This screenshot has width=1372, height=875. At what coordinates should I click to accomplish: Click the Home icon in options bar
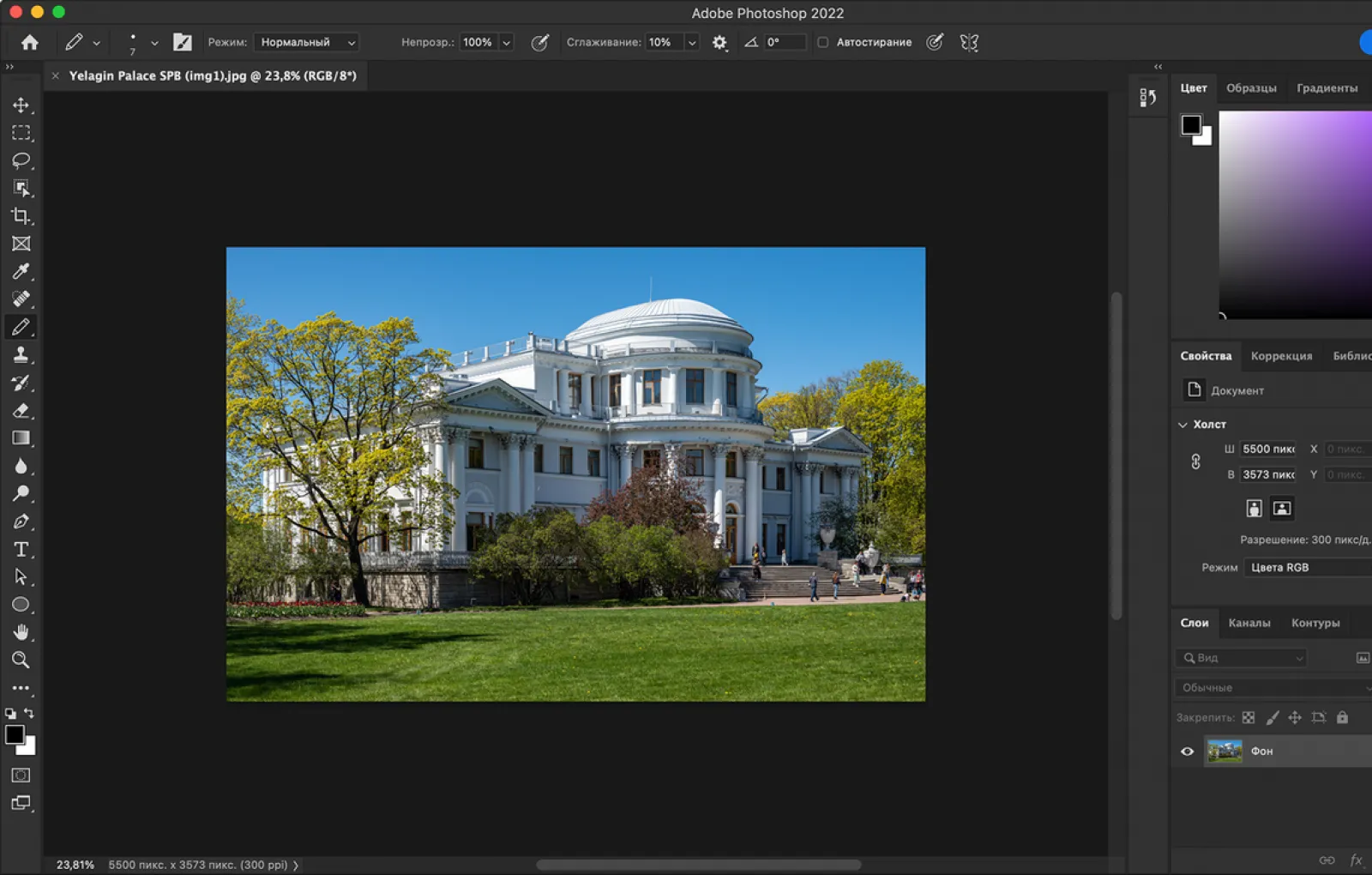click(30, 42)
